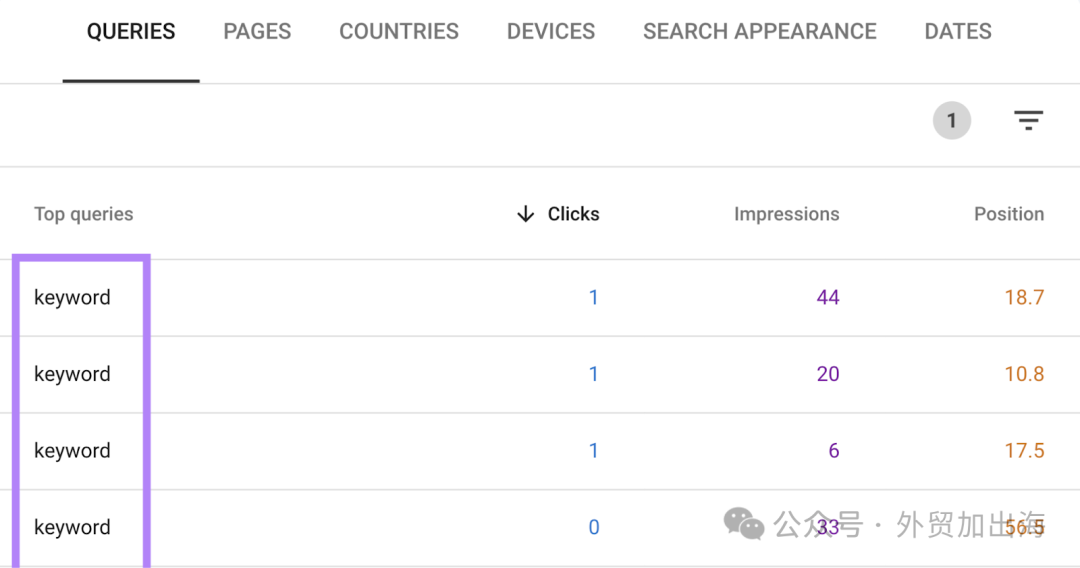
Task: Click the 18.7 position value
Action: [1024, 297]
